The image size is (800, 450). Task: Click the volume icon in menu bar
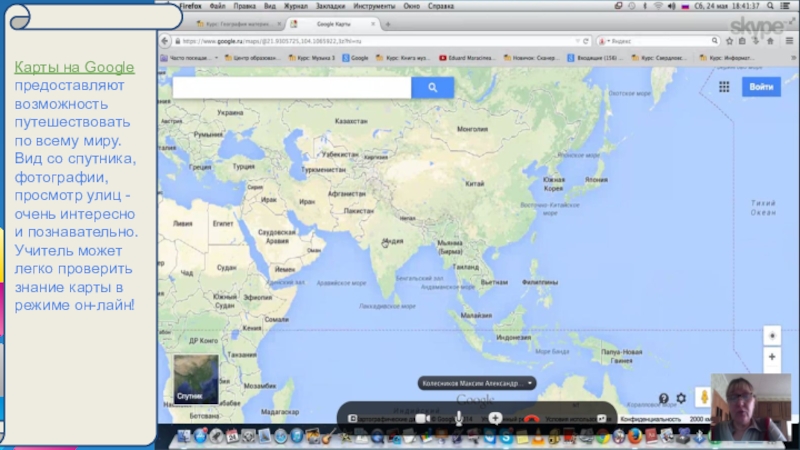coord(671,6)
